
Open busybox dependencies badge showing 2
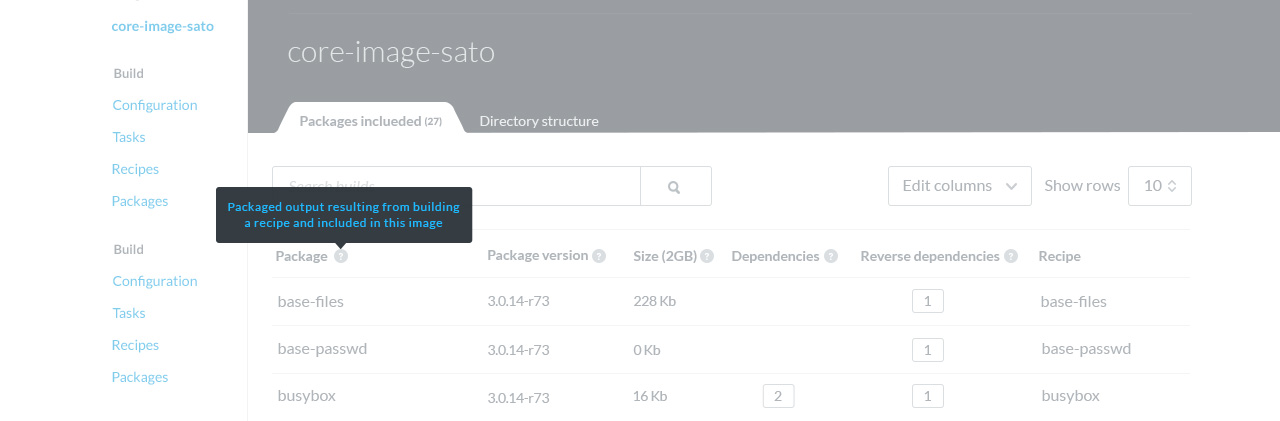click(778, 396)
